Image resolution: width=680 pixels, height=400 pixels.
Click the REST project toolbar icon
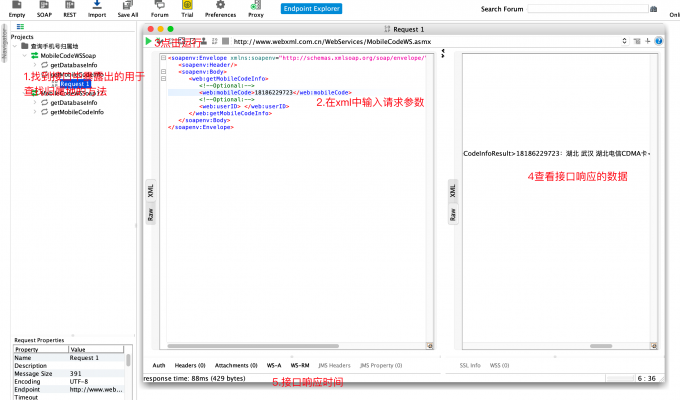coord(69,9)
